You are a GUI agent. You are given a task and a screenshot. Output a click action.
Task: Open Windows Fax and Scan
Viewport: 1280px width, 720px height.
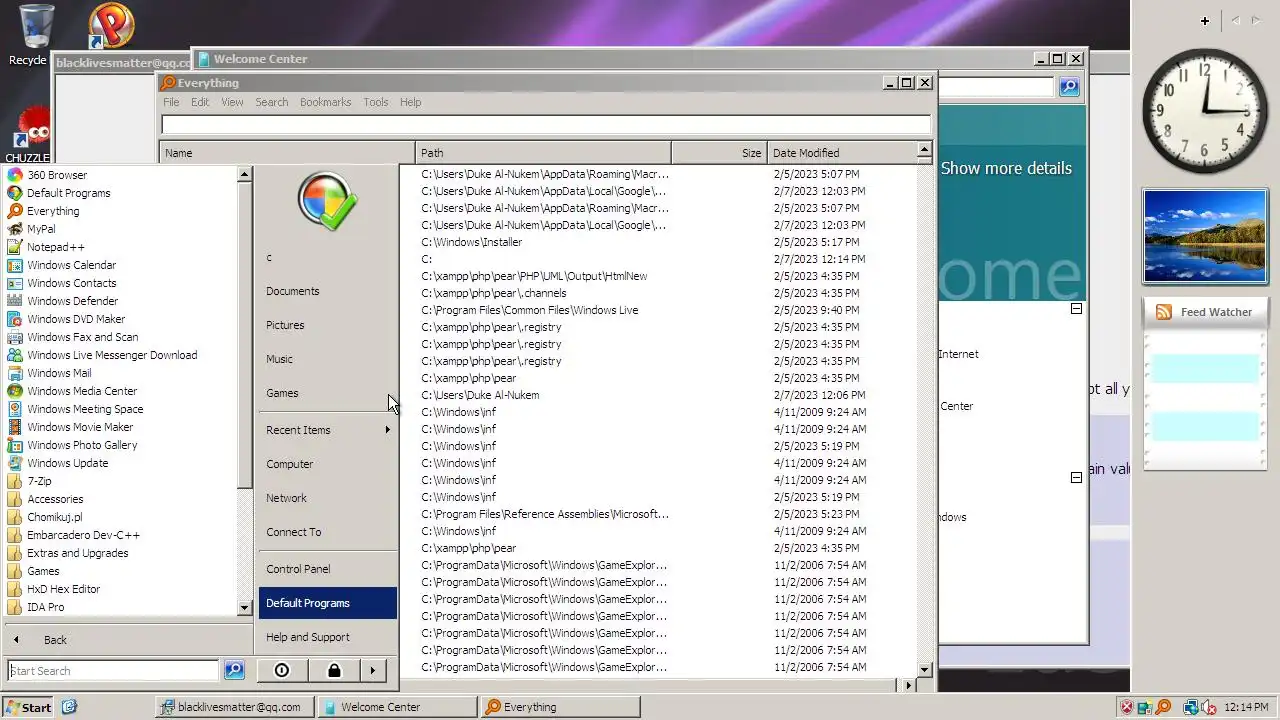click(x=82, y=337)
